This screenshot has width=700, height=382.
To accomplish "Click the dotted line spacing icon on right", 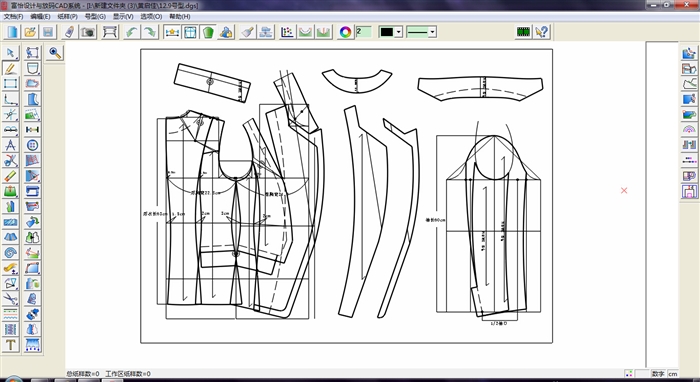I will (689, 160).
